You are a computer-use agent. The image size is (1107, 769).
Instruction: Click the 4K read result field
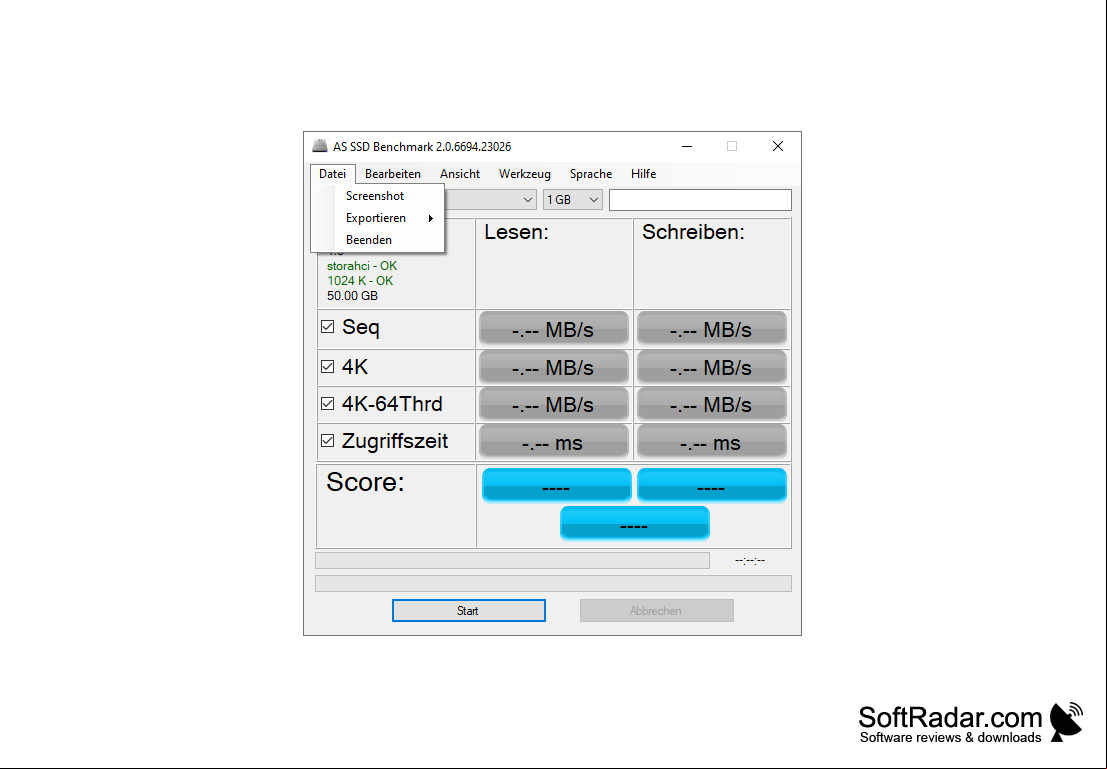(x=554, y=367)
